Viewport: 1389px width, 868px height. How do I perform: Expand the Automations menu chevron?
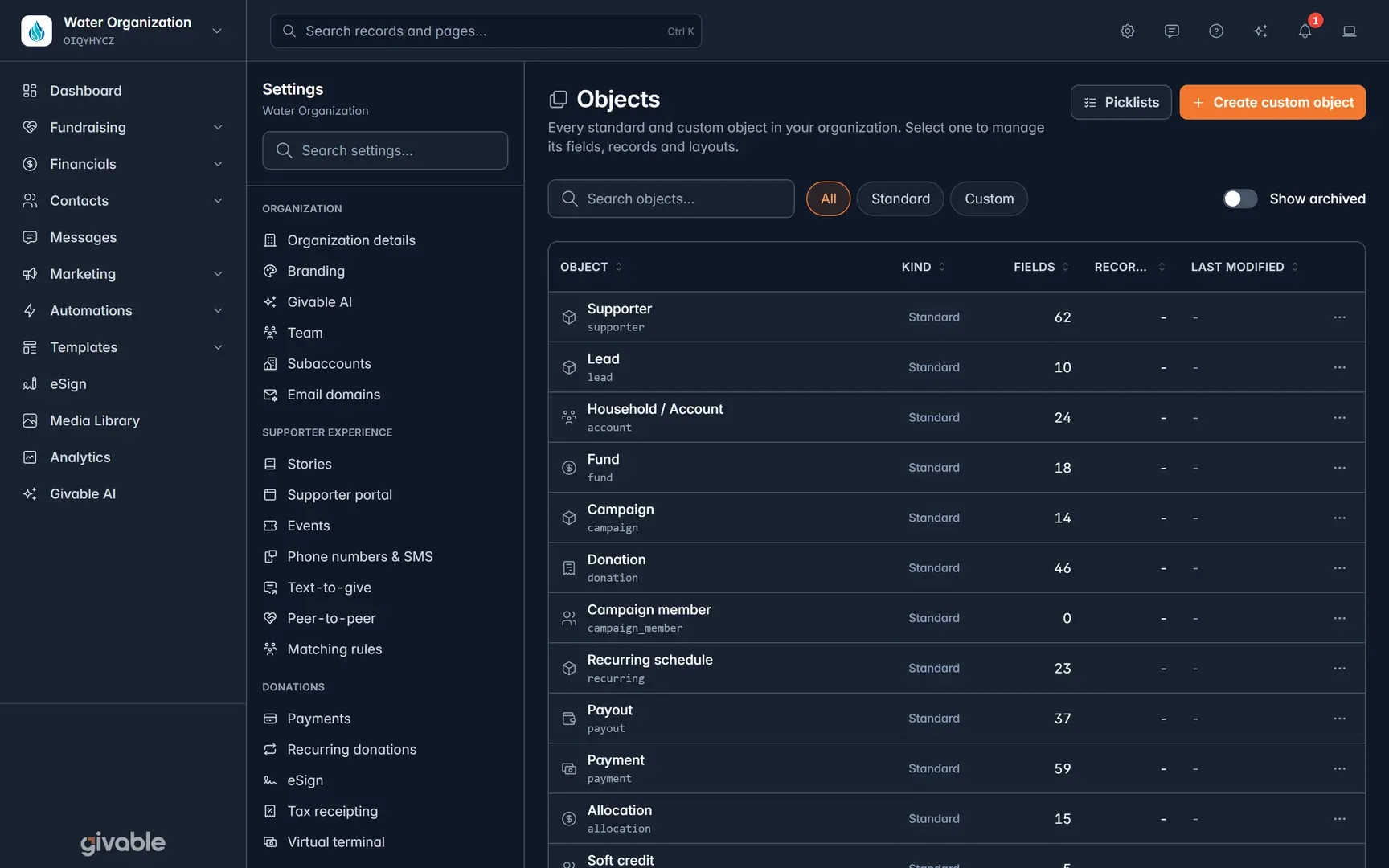tap(218, 310)
